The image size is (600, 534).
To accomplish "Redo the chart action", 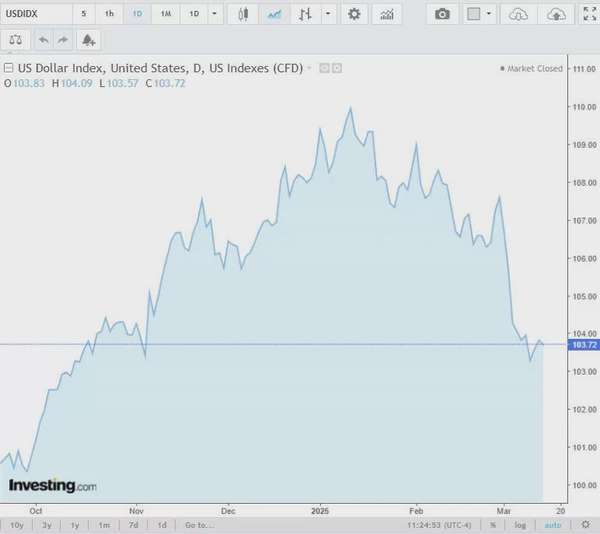I will 63,40.
